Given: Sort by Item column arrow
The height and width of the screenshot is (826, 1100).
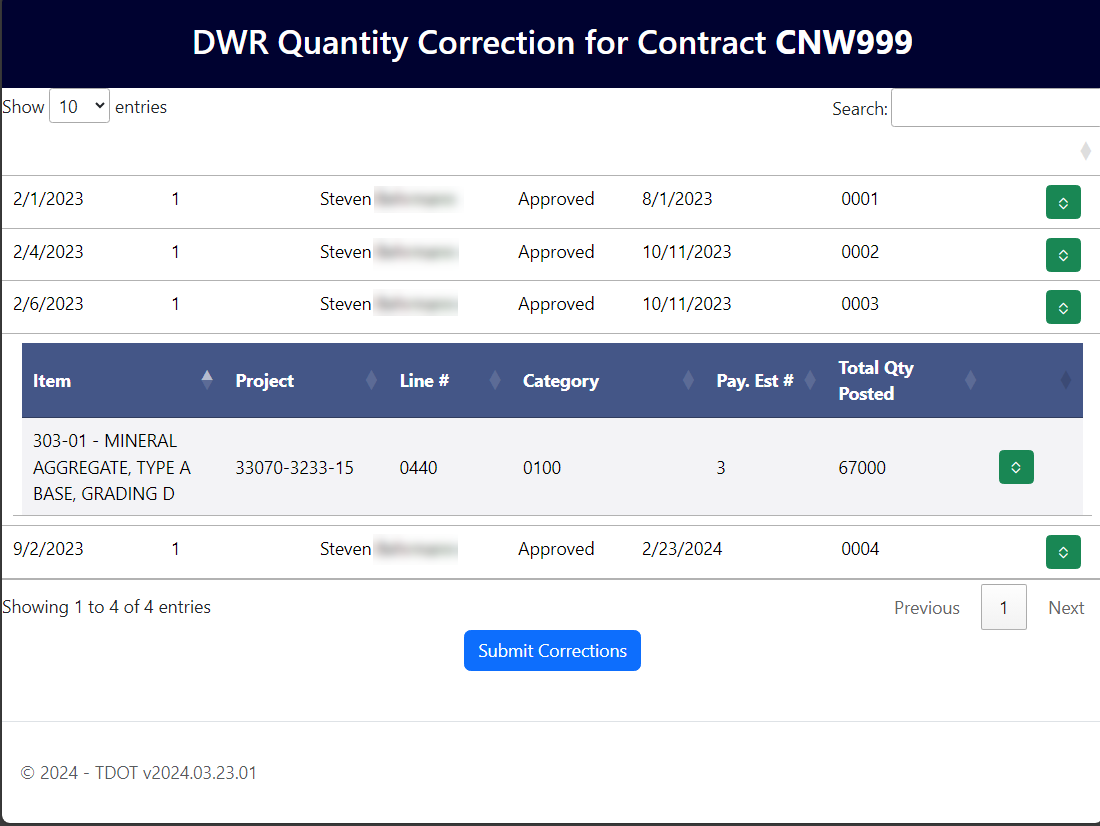Looking at the screenshot, I should click(x=207, y=380).
